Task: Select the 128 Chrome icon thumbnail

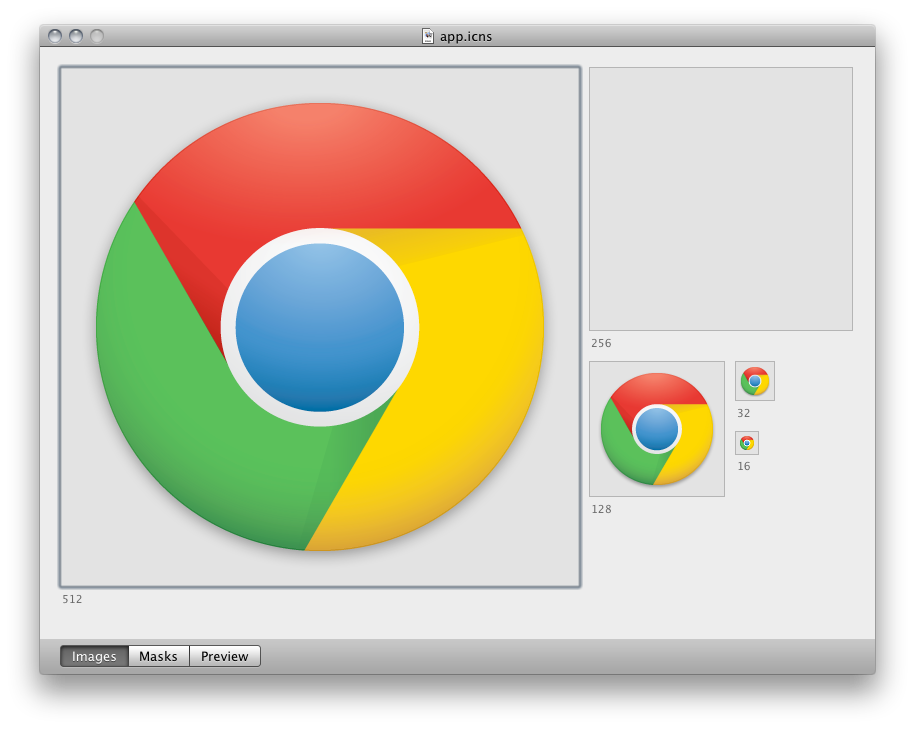Action: 657,429
